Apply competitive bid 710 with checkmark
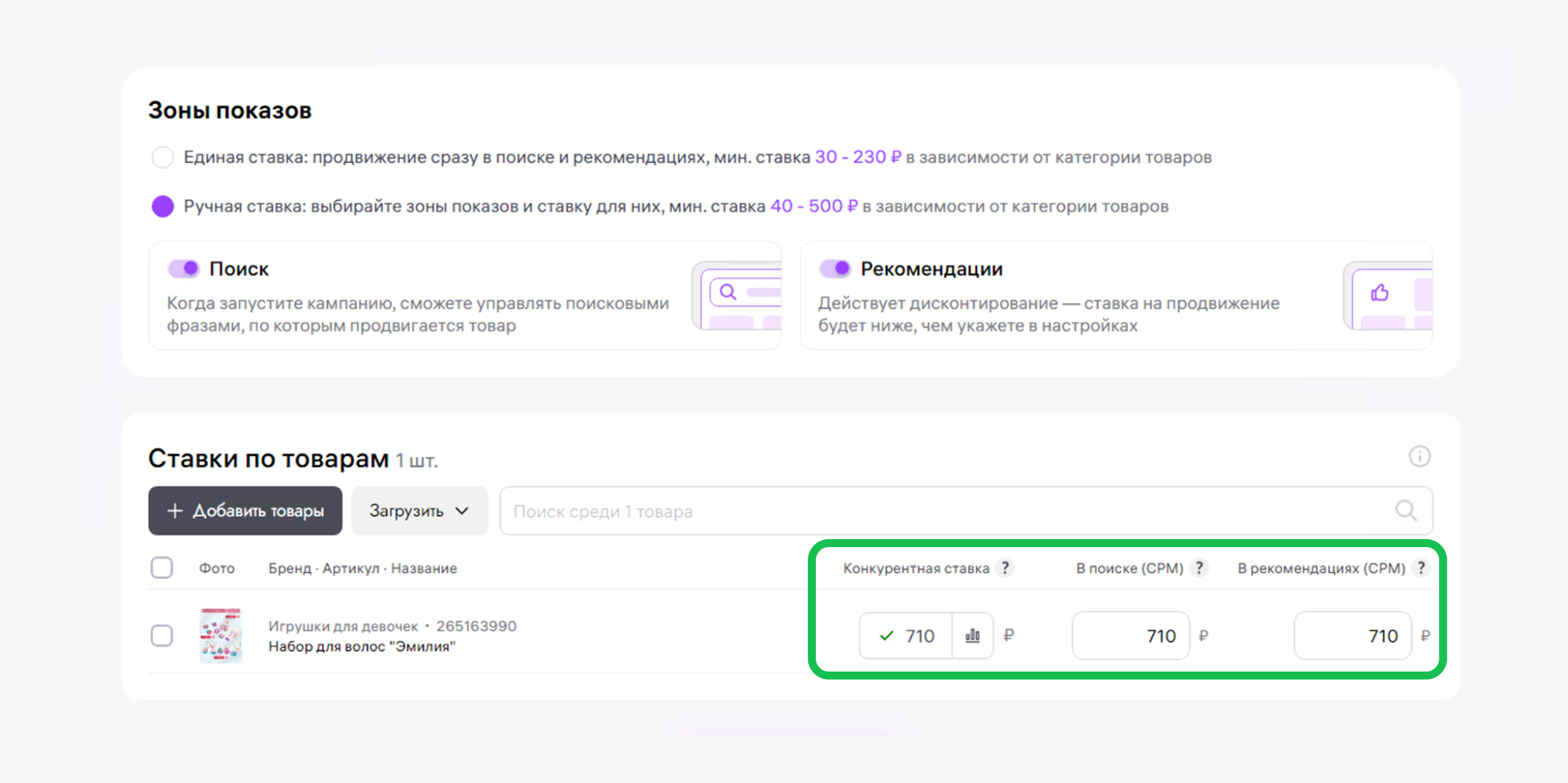Viewport: 1568px width, 783px height. point(906,636)
